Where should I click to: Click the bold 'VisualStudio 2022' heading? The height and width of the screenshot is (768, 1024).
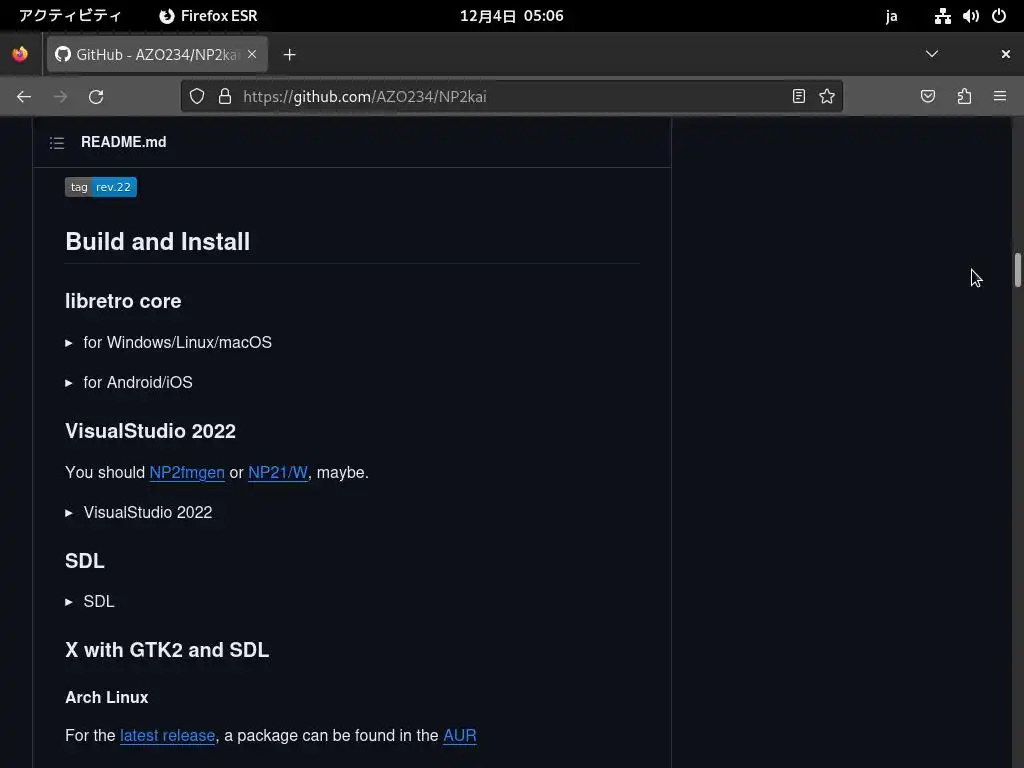(x=150, y=431)
